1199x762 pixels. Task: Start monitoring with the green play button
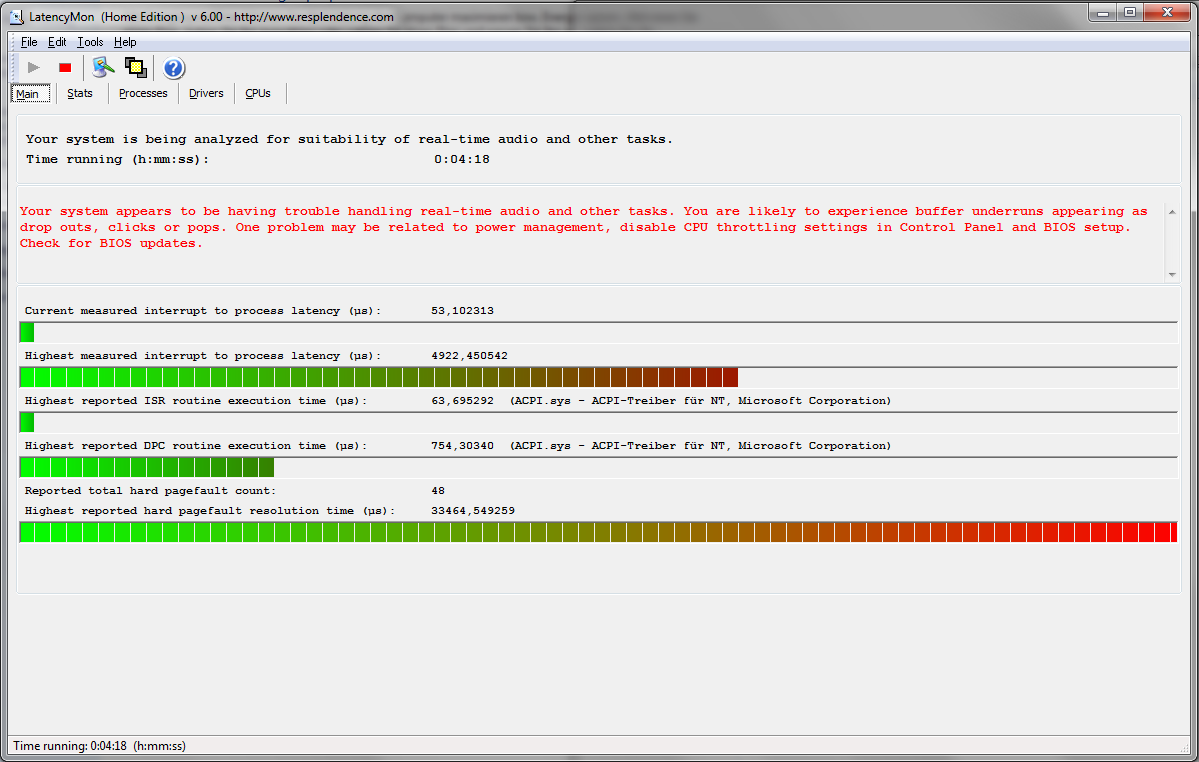click(34, 67)
